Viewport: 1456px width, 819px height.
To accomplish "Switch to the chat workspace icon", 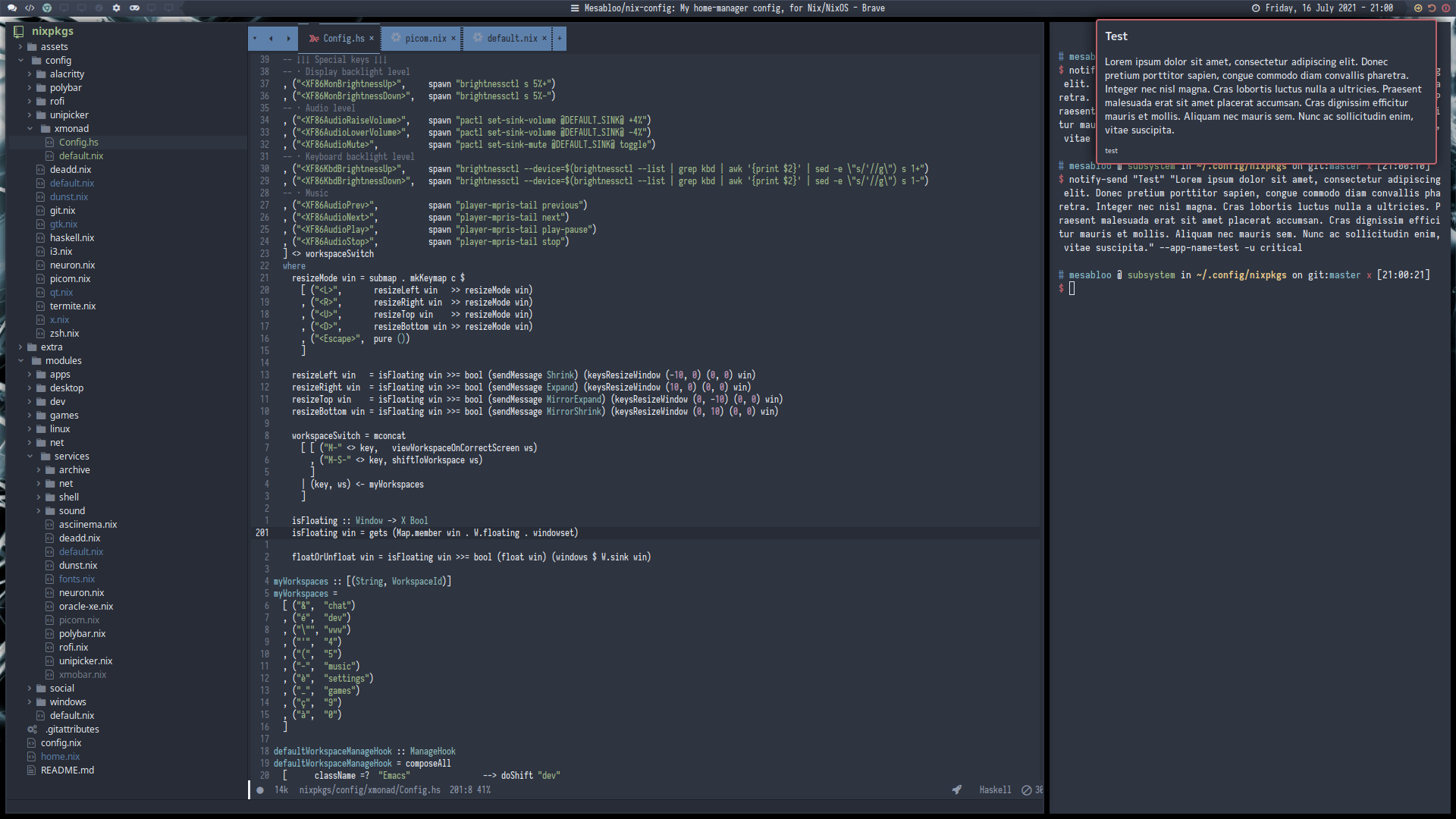I will (x=12, y=8).
